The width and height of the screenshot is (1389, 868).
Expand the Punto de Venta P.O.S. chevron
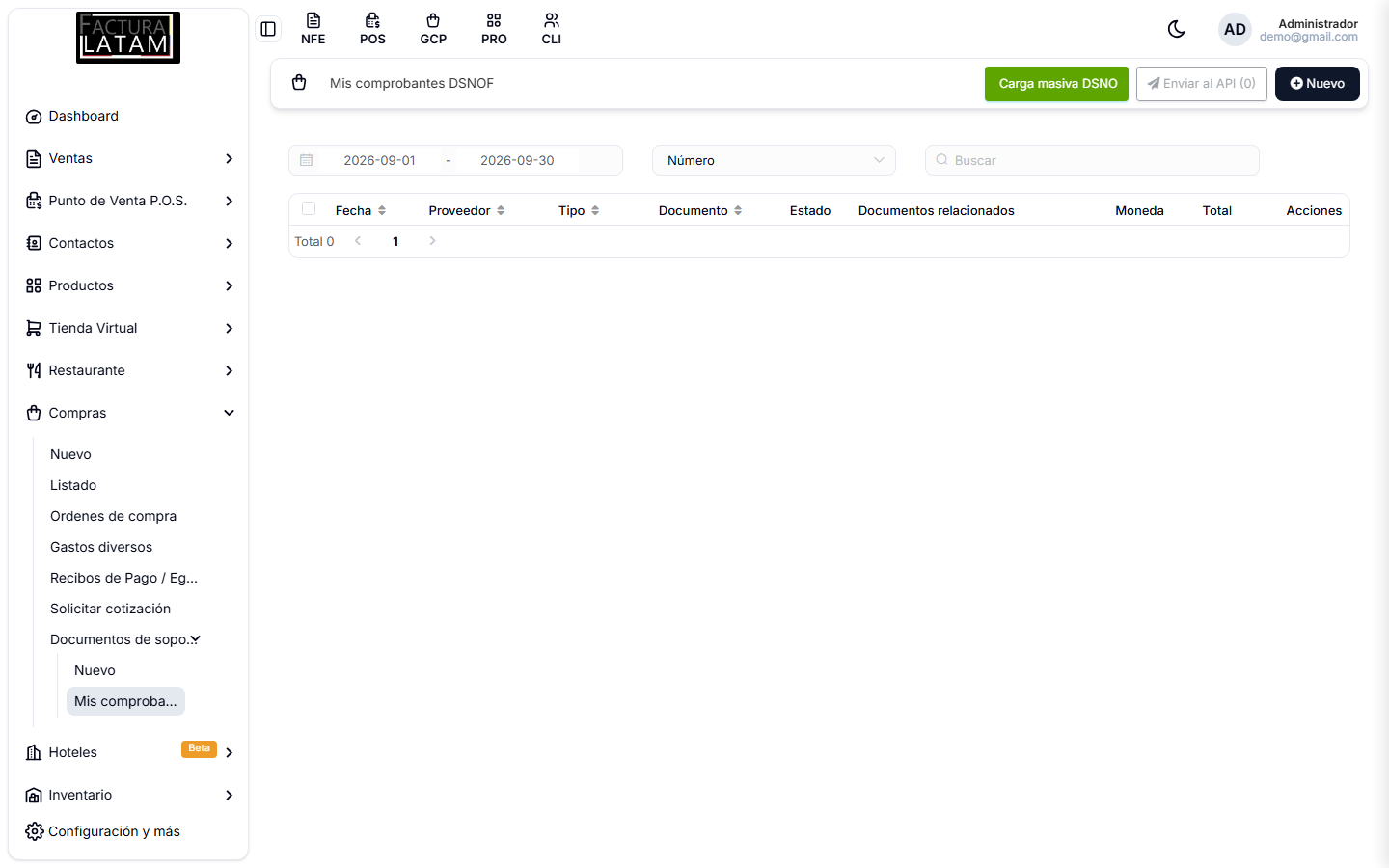point(229,201)
